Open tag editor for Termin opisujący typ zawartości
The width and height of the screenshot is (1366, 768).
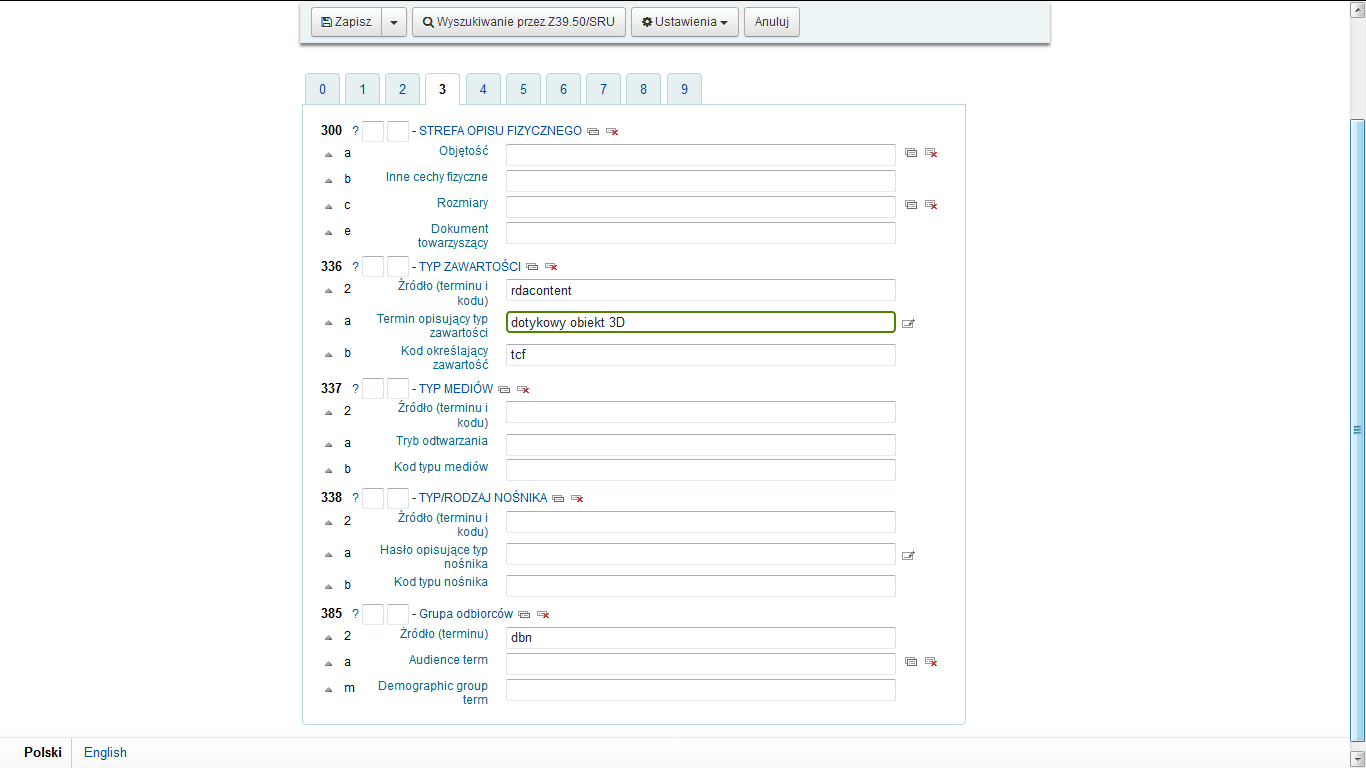[x=908, y=323]
